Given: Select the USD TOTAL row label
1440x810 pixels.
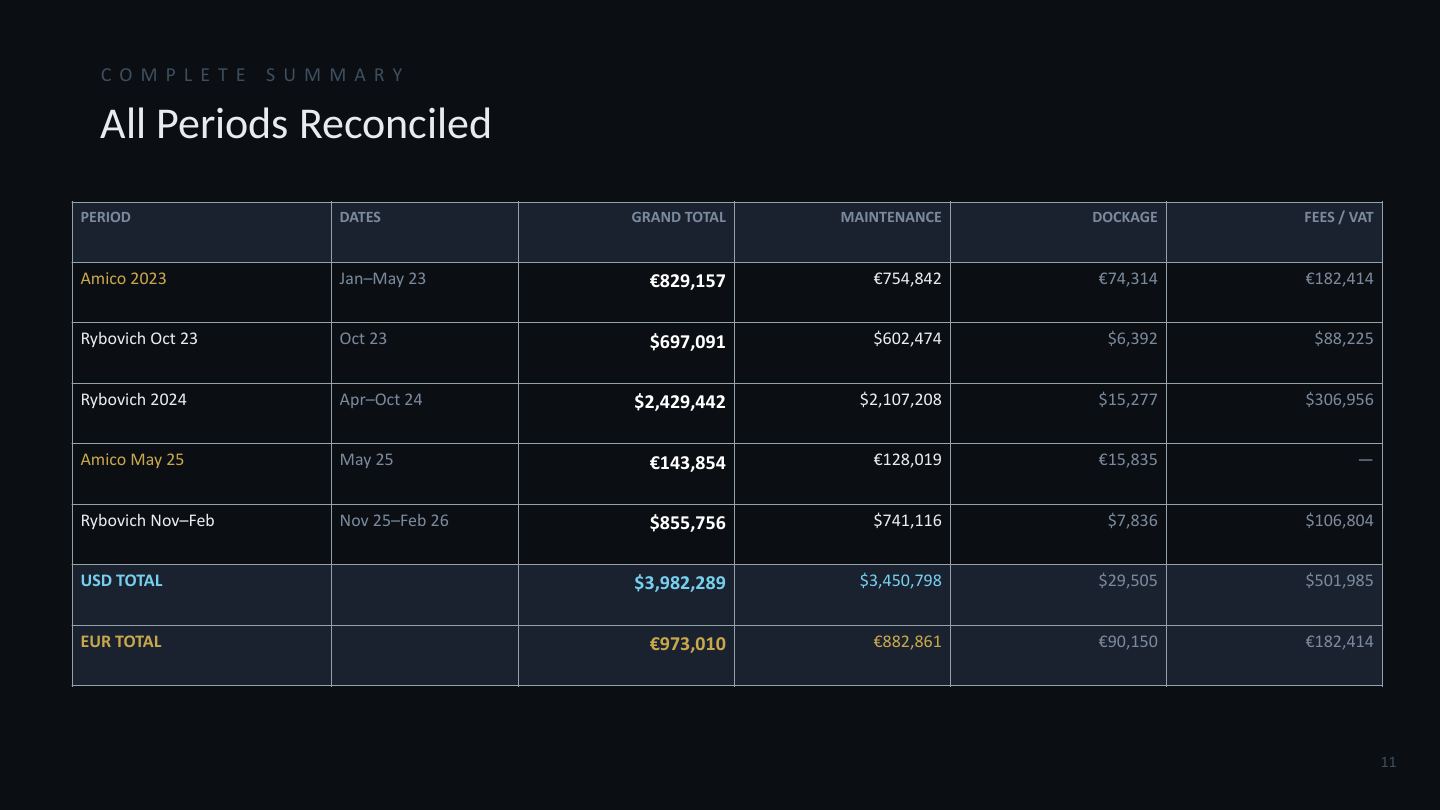Looking at the screenshot, I should [x=121, y=581].
